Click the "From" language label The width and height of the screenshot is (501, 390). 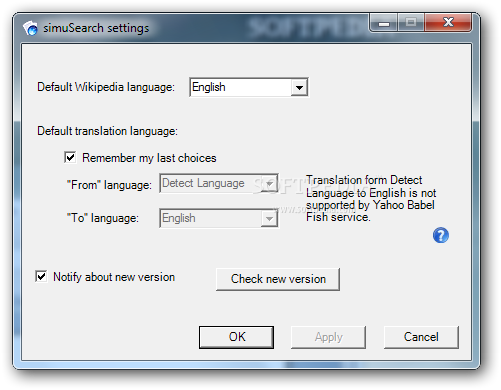[x=109, y=185]
